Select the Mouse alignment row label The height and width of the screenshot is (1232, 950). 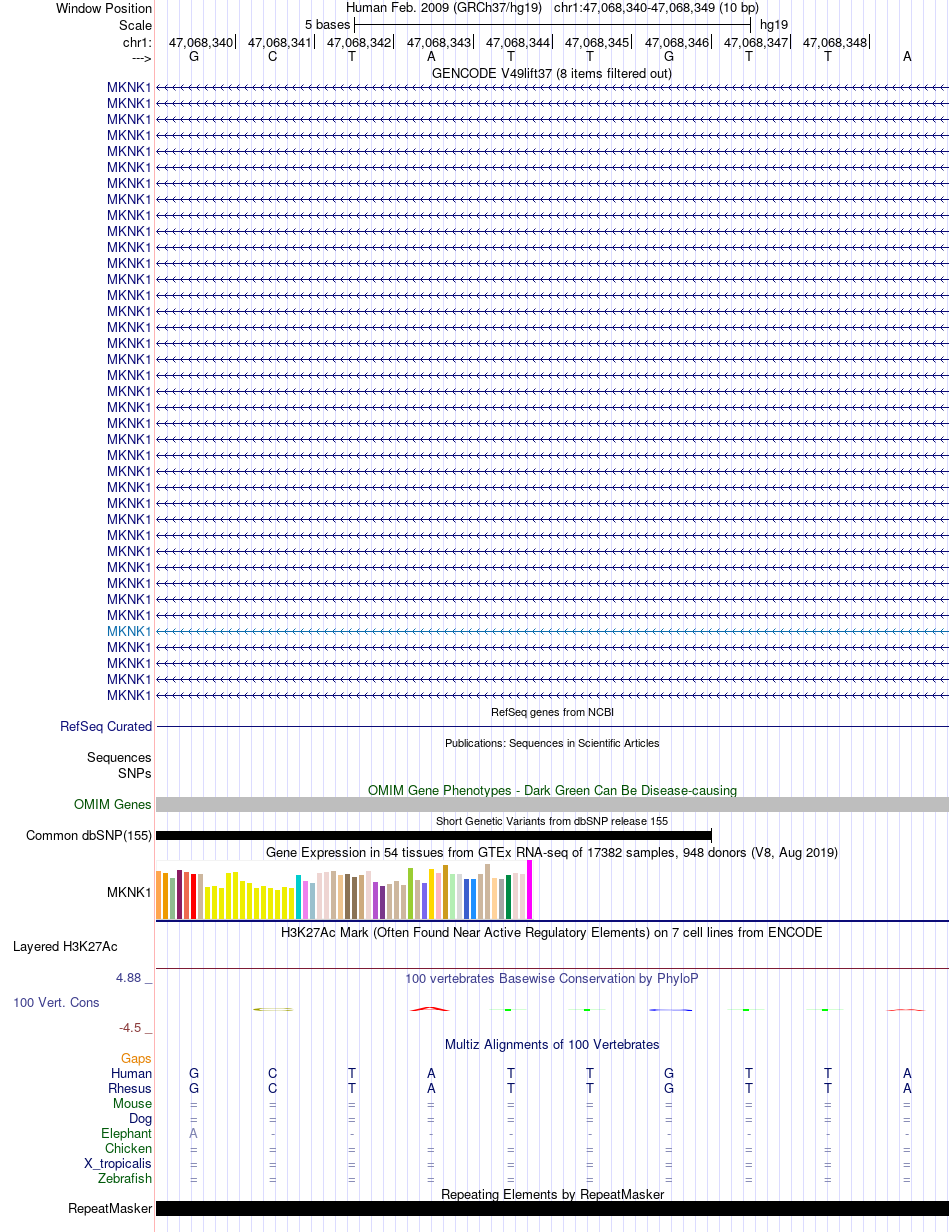click(133, 1103)
